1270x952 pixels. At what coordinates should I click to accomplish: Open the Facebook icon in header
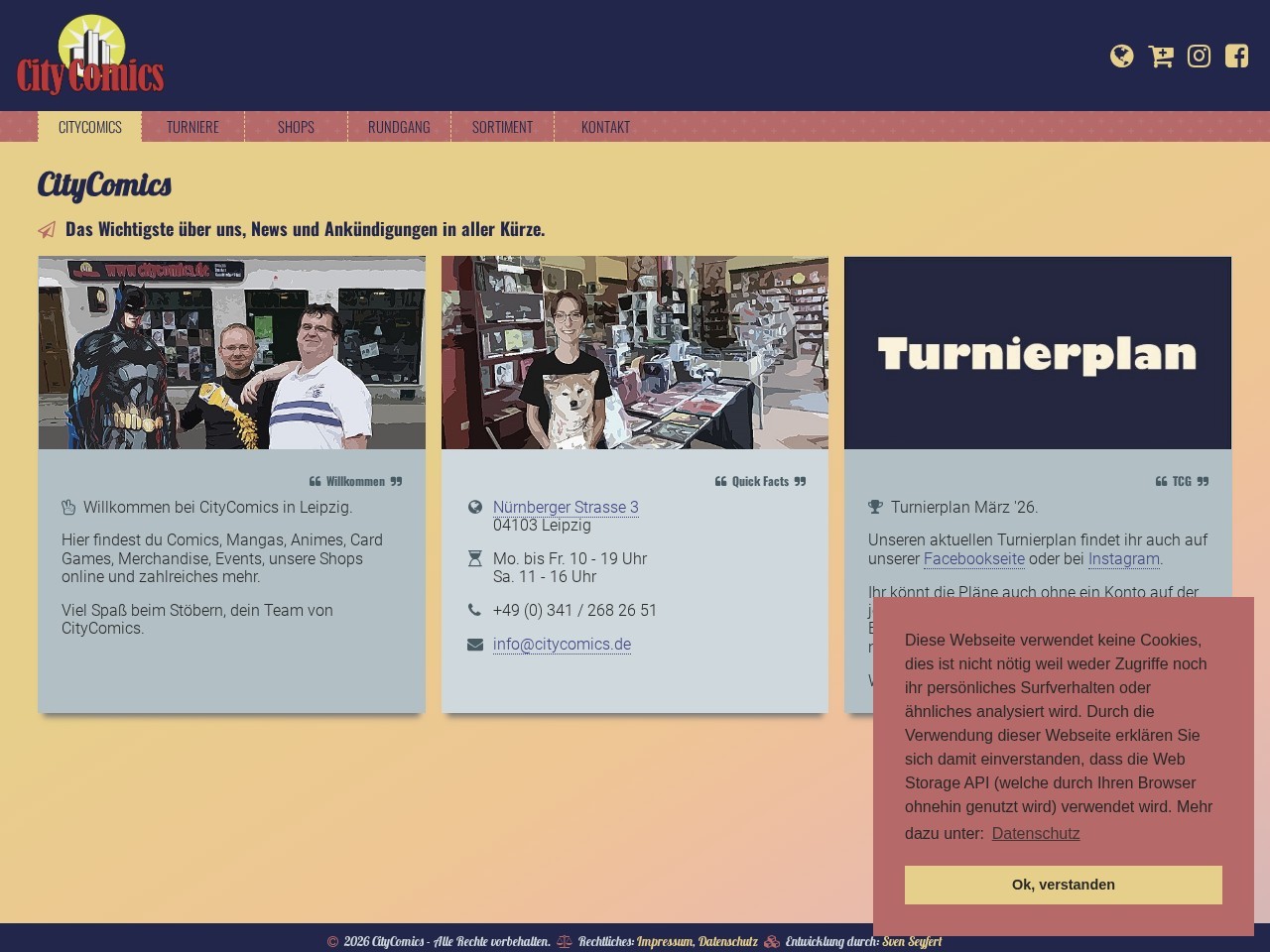pyautogui.click(x=1236, y=57)
